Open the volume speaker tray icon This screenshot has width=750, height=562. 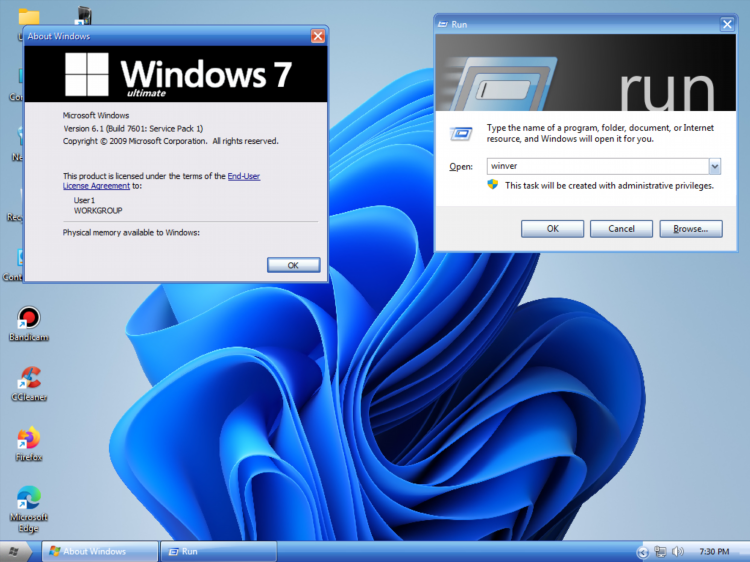coord(677,552)
